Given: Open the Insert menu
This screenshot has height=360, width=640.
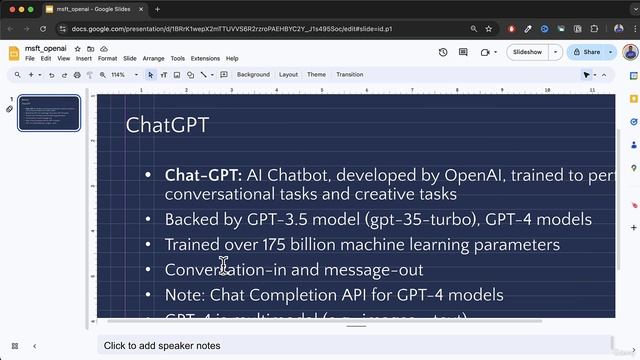Looking at the screenshot, I should click(x=84, y=58).
